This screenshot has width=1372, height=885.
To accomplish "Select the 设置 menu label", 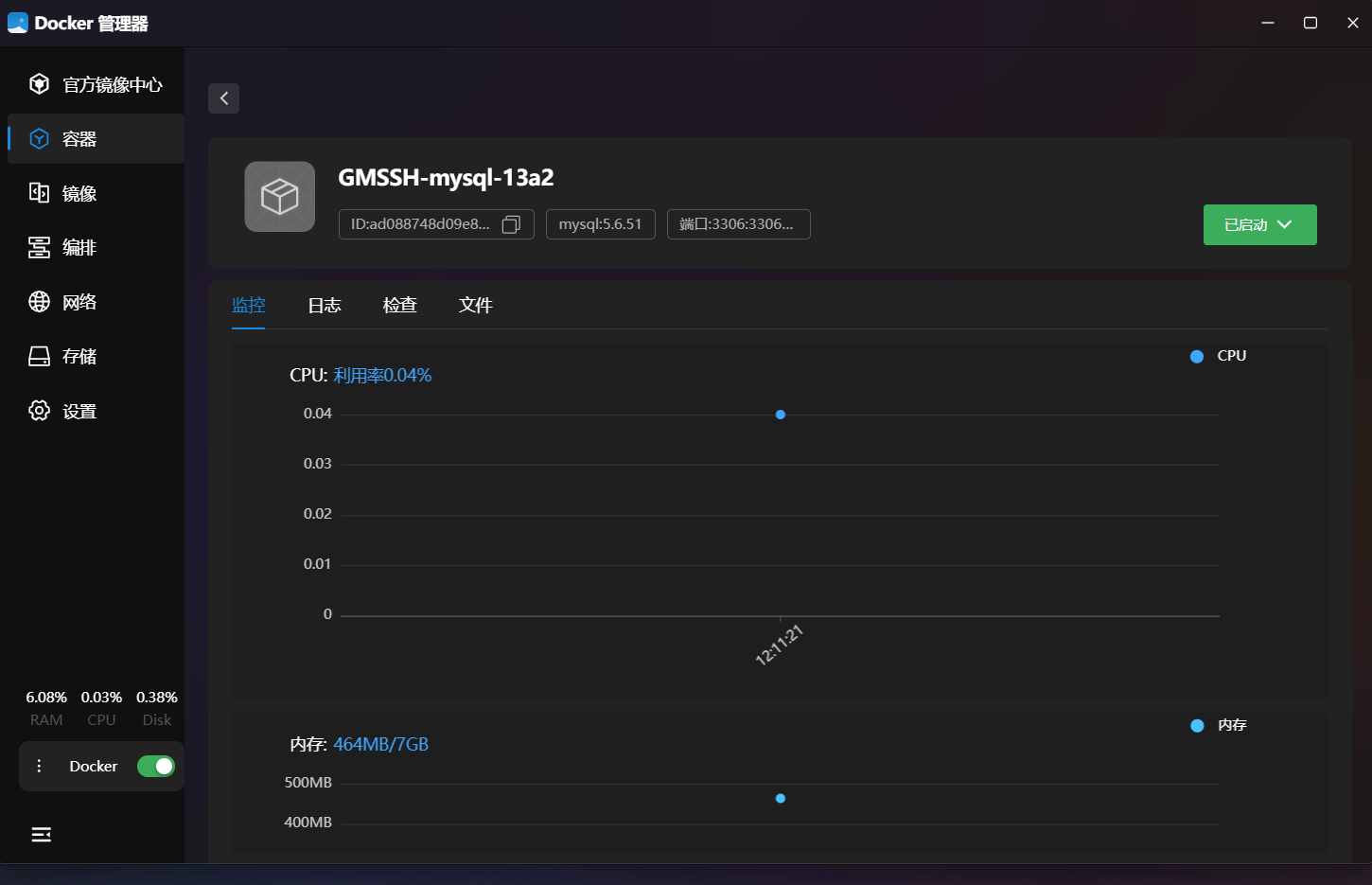I will click(x=79, y=411).
